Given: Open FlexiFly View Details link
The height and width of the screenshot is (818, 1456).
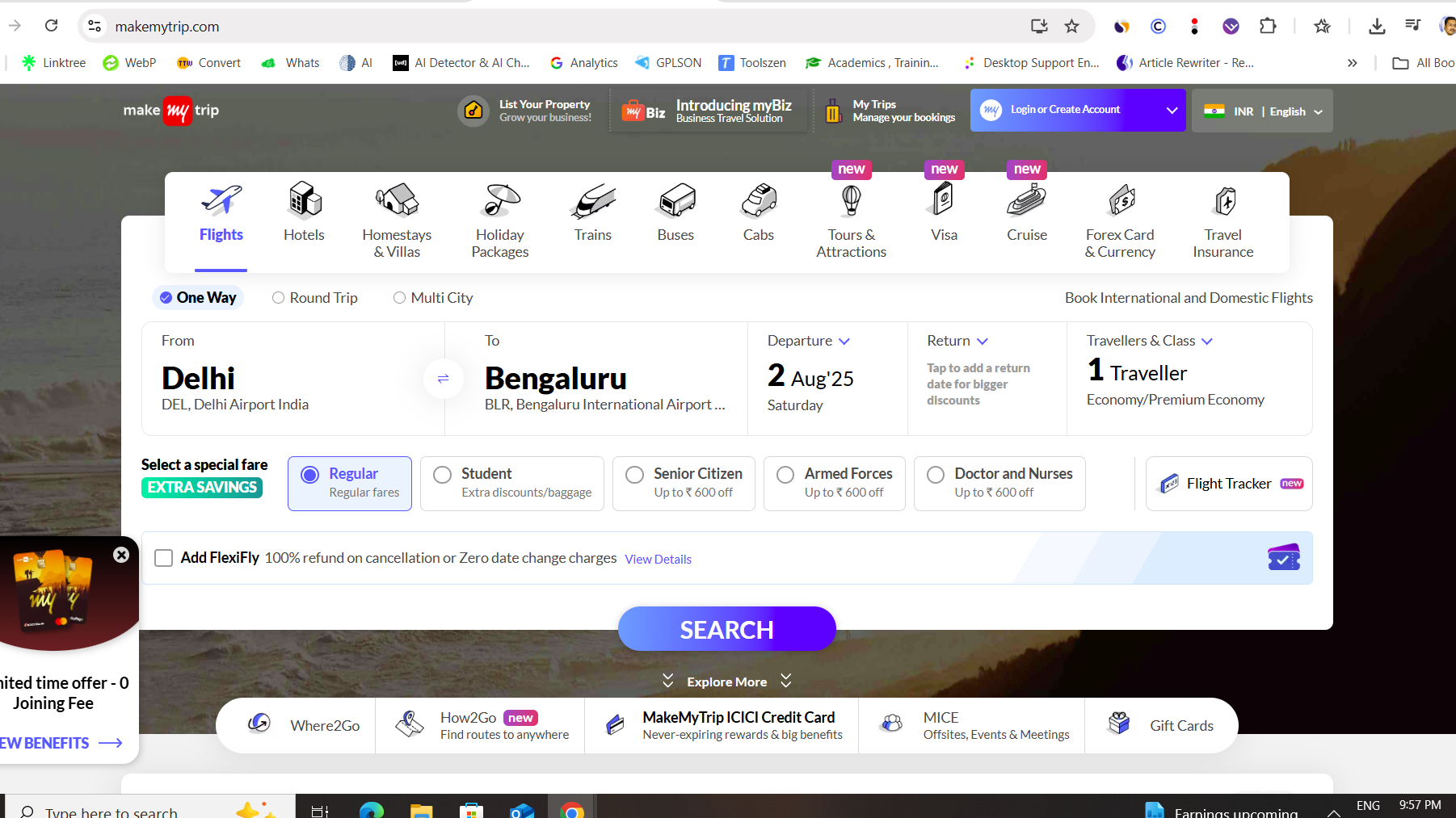Looking at the screenshot, I should pyautogui.click(x=658, y=559).
